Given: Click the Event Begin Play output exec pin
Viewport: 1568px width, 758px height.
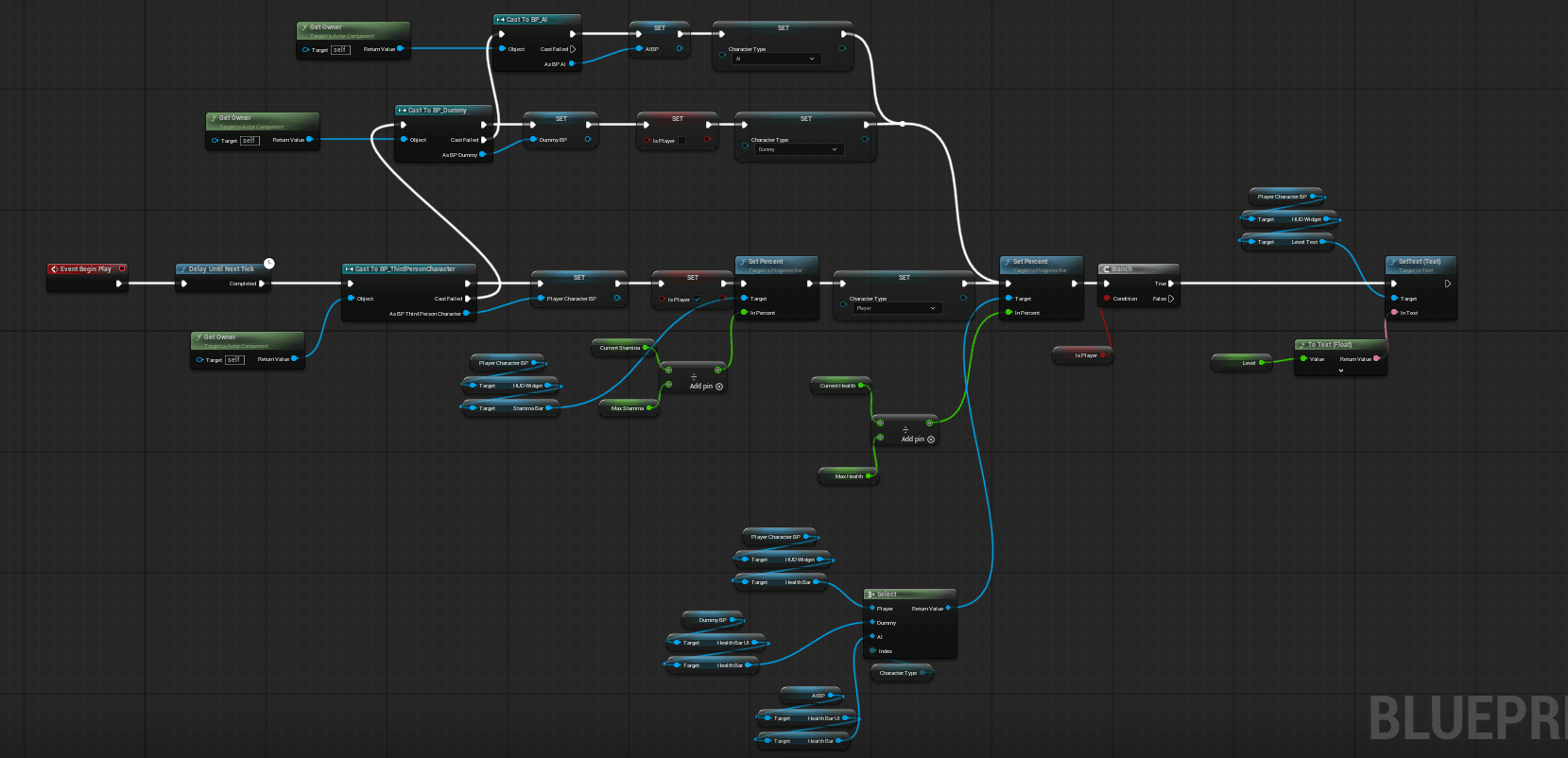Looking at the screenshot, I should pos(119,284).
